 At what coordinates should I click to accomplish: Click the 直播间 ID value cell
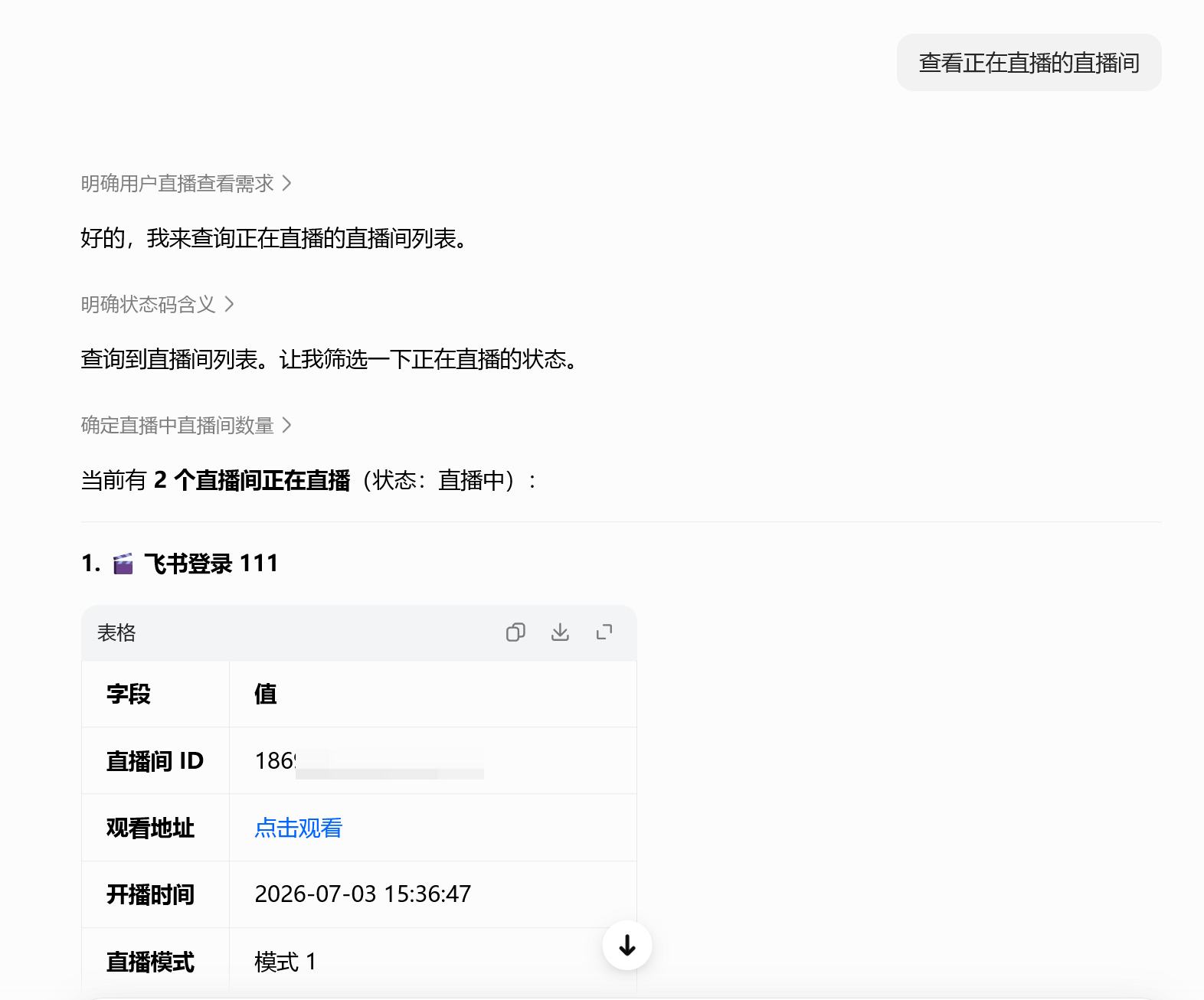point(433,760)
